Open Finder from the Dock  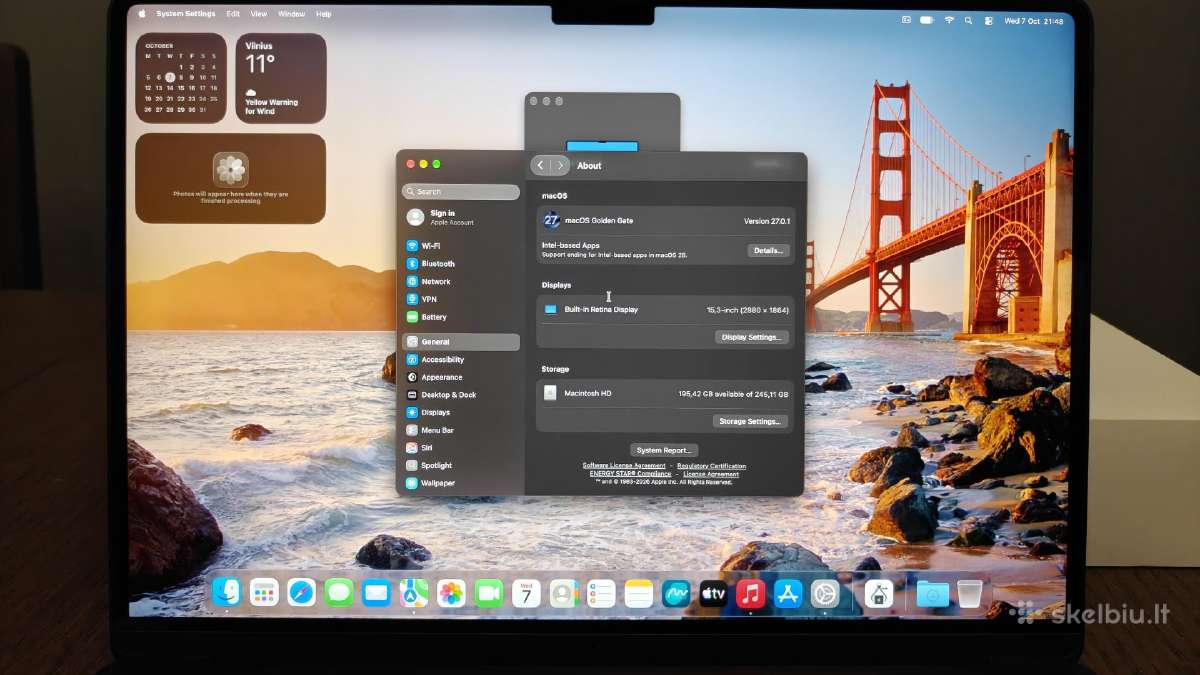coord(227,593)
